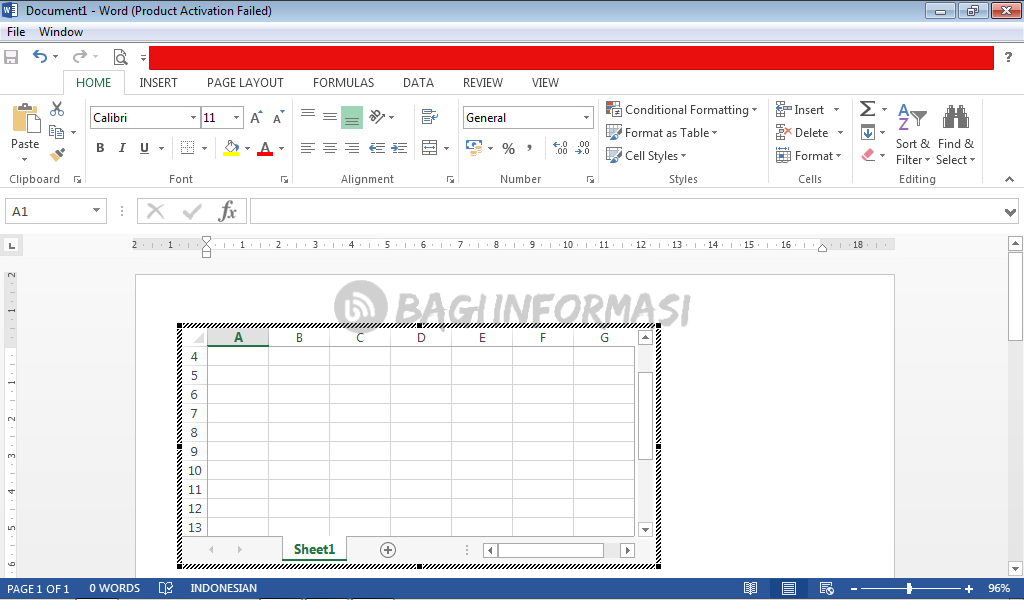Increase font size with the larger A icon
The height and width of the screenshot is (612, 1024).
(x=256, y=118)
